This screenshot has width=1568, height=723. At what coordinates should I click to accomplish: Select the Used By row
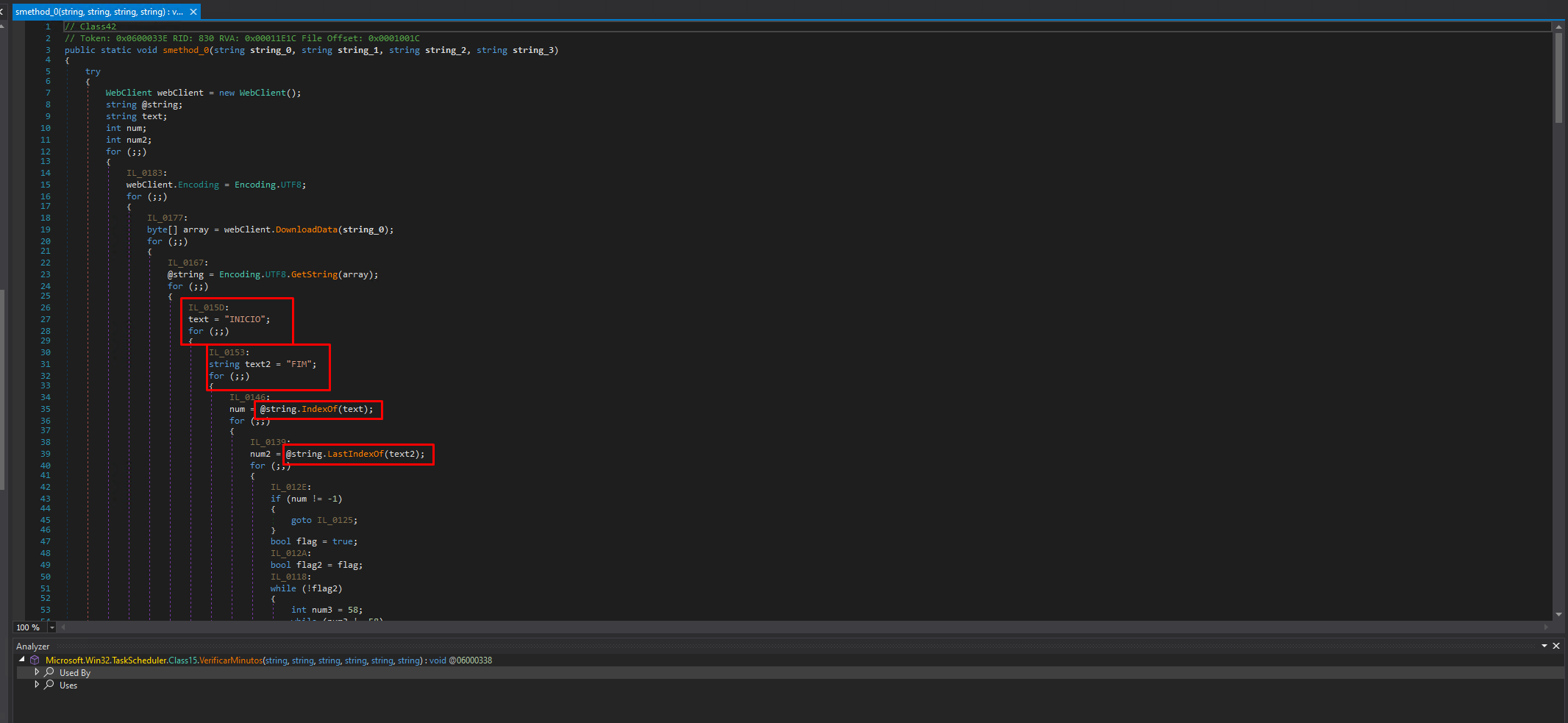pyautogui.click(x=790, y=673)
